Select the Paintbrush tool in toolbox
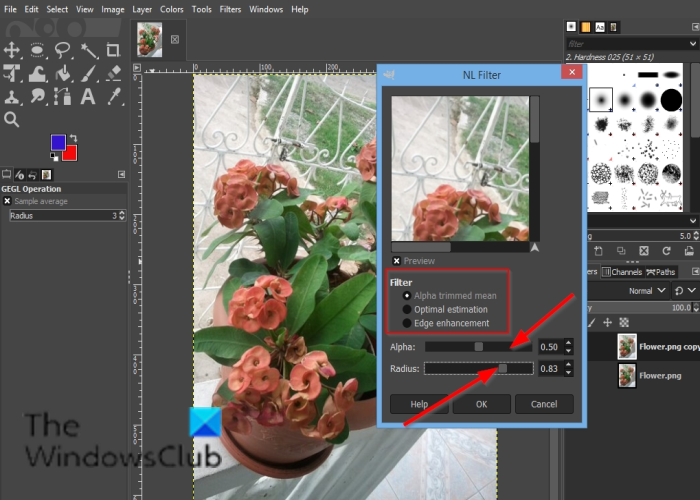Image resolution: width=700 pixels, height=500 pixels. [88, 73]
